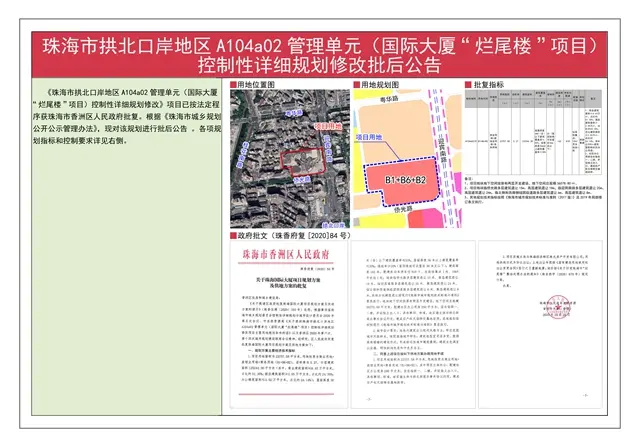Open the first page of the government approval

coord(289,324)
